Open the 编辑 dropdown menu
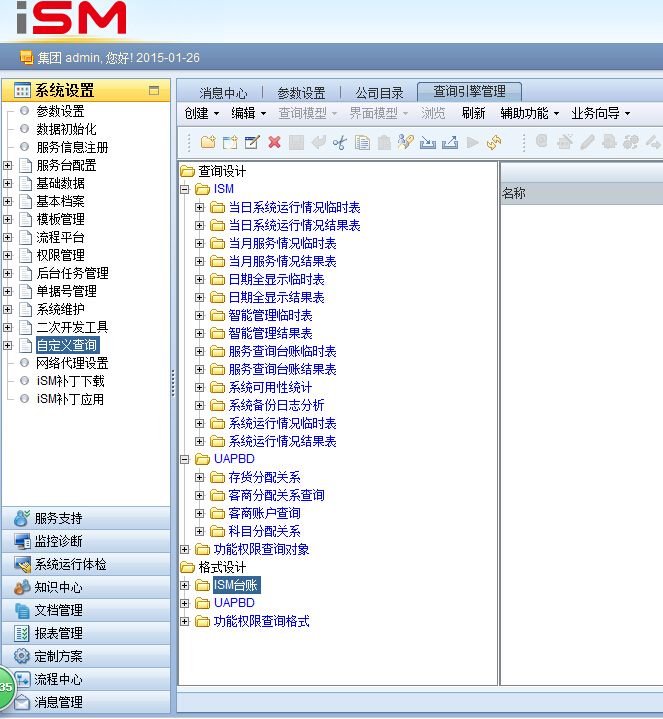663x719 pixels. point(248,113)
